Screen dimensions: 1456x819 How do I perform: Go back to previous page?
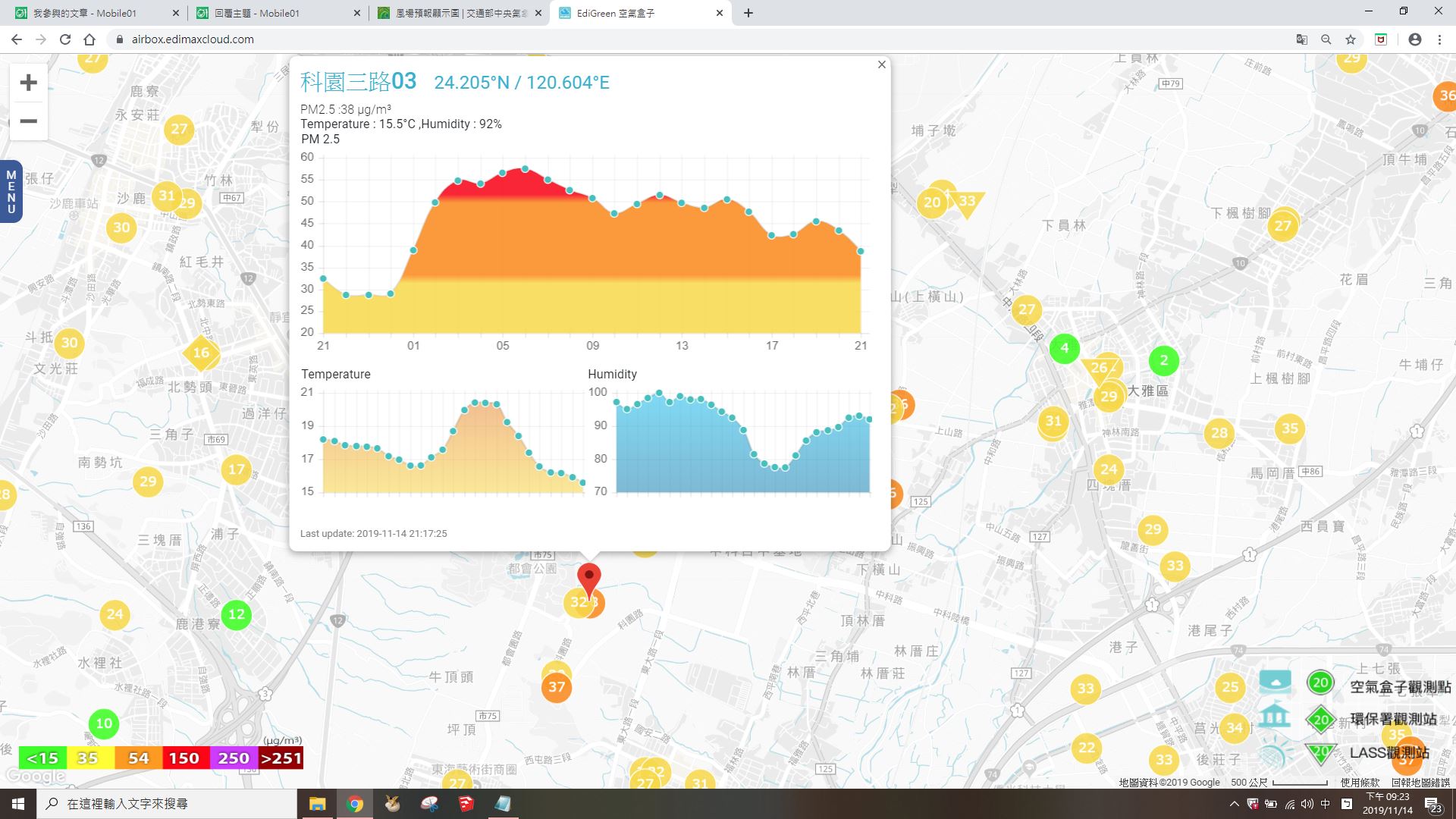(x=17, y=39)
